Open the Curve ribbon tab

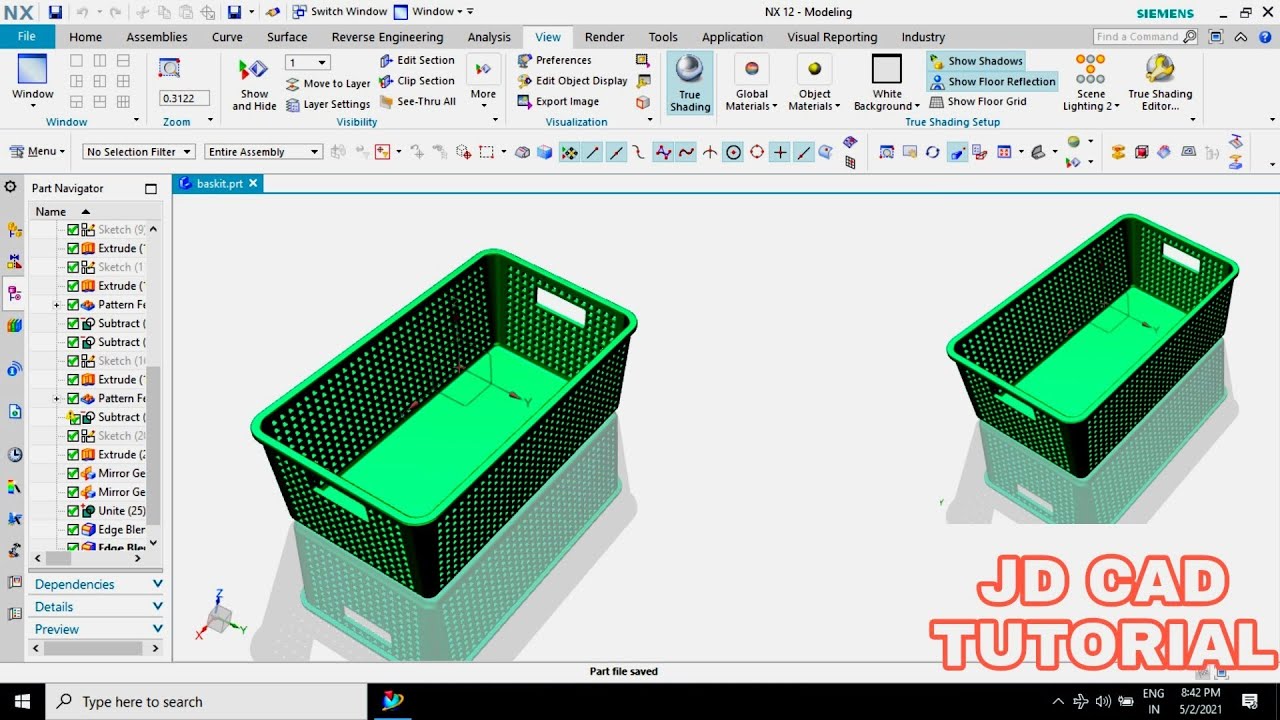point(227,37)
